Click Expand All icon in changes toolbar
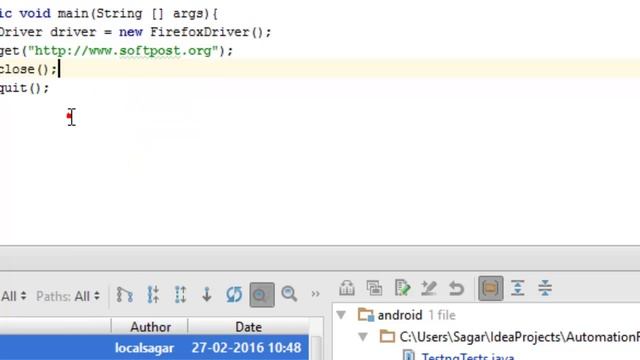The width and height of the screenshot is (640, 360). tap(518, 288)
